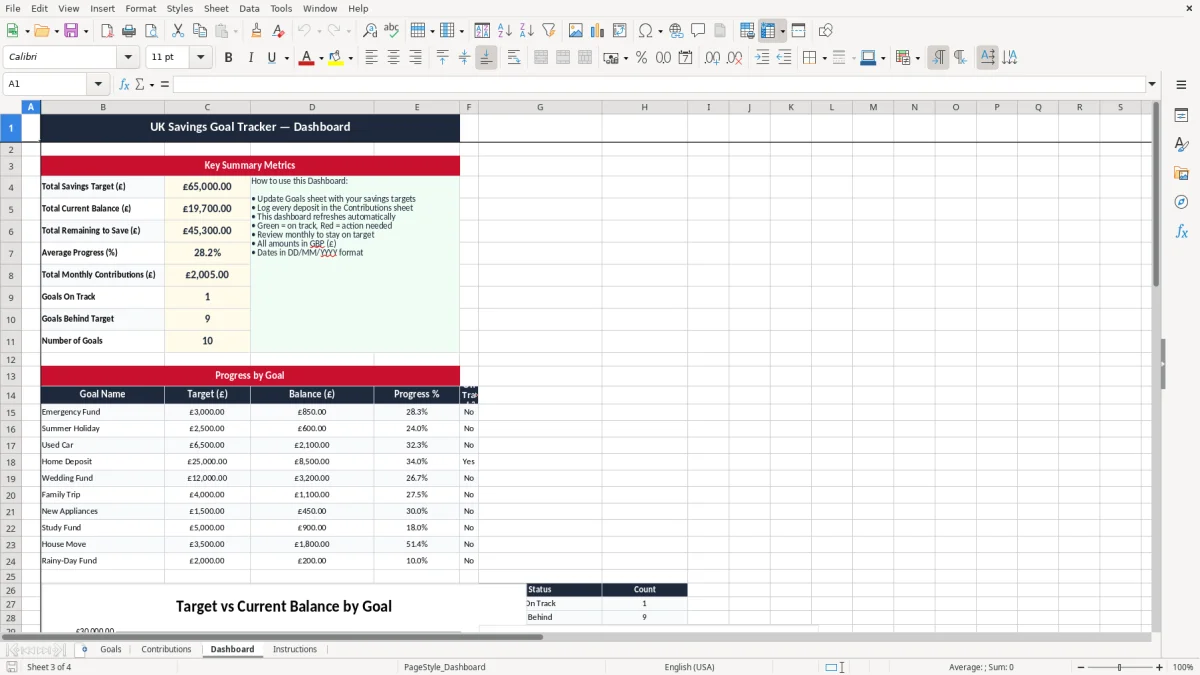
Task: Insert a hyperlink with the globe icon
Action: coord(676,31)
